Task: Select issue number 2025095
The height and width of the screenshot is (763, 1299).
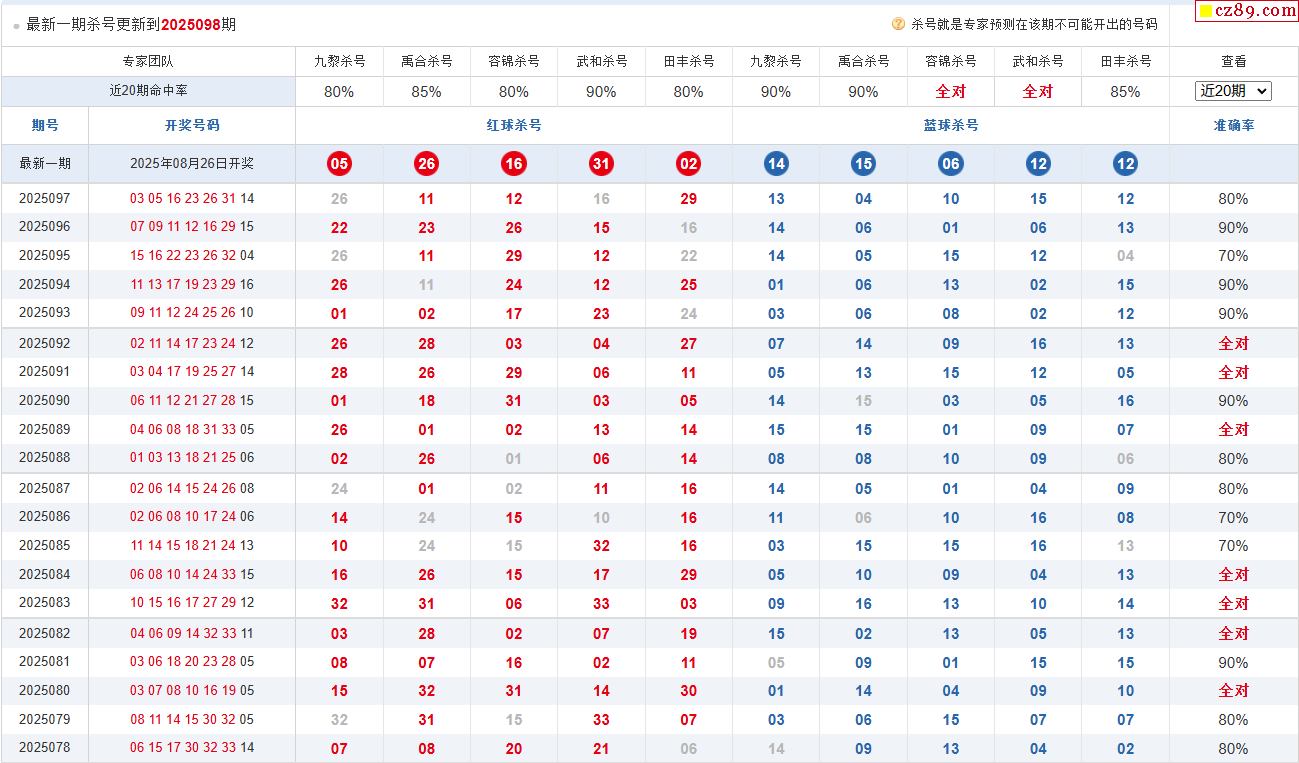Action: [45, 256]
